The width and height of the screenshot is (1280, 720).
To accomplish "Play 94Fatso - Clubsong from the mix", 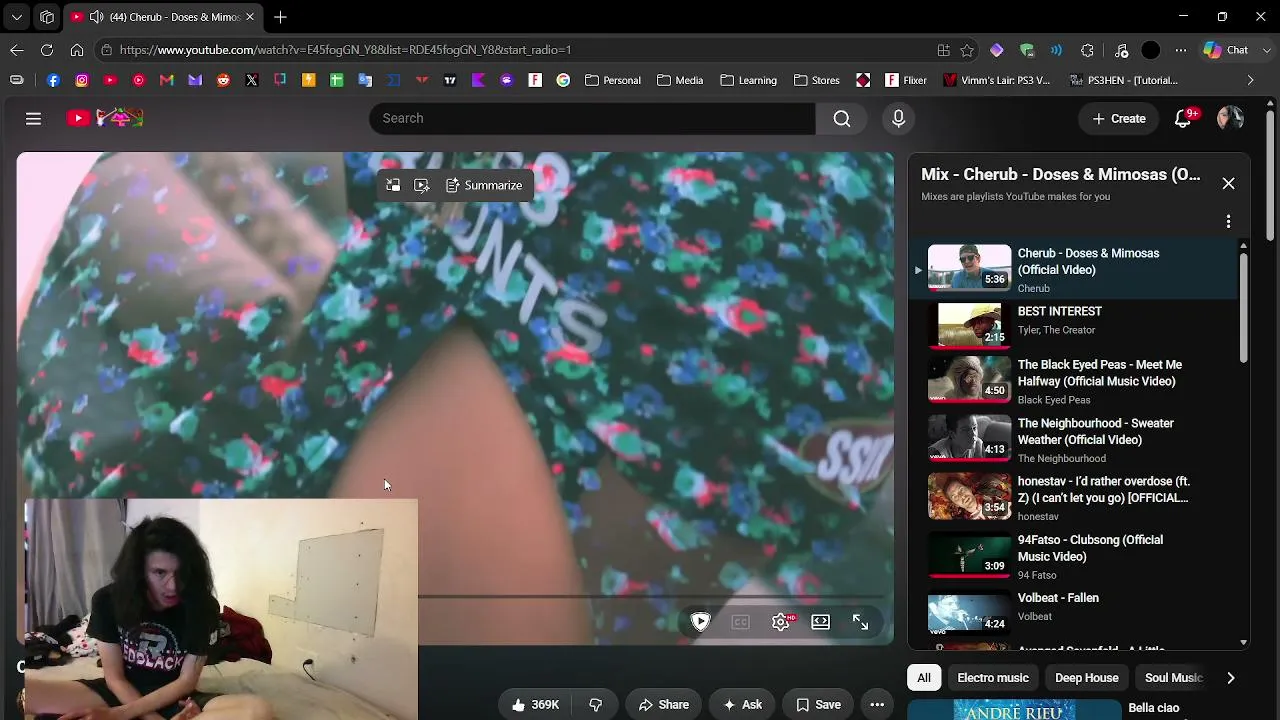I will tap(1073, 556).
